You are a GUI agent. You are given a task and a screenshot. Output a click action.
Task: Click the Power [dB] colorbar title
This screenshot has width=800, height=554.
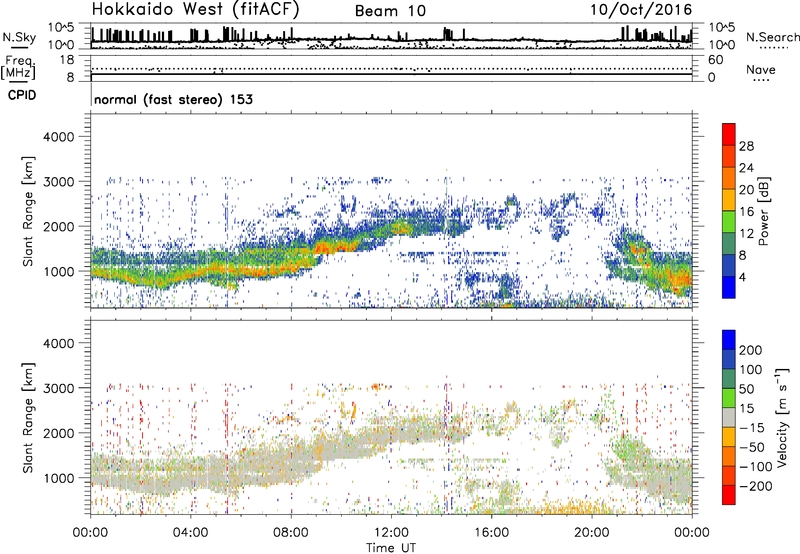[763, 211]
